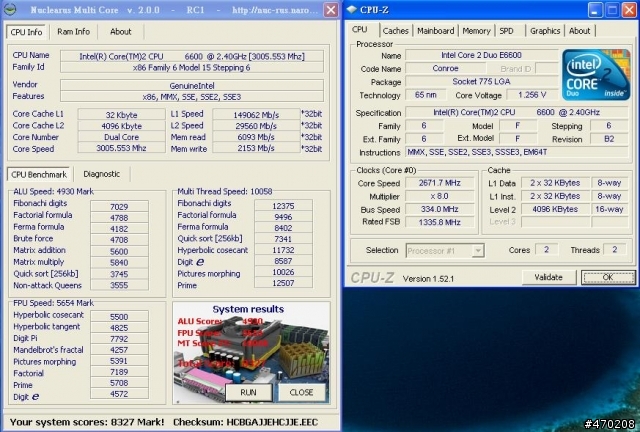
Task: Click the L2 Speed 29560 Mb/s value
Action: coord(256,126)
